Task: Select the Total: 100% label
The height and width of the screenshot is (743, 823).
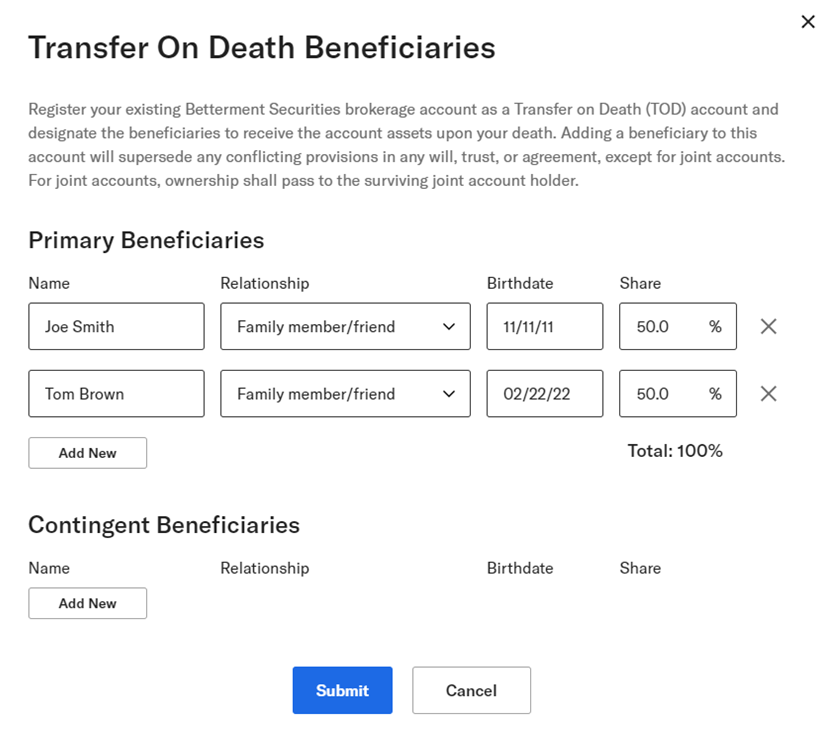Action: [x=673, y=451]
